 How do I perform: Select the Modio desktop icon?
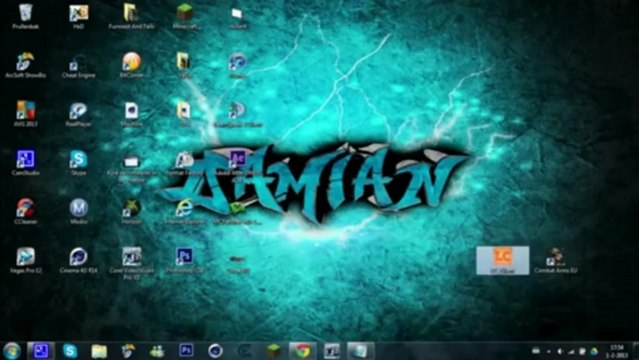(78, 211)
